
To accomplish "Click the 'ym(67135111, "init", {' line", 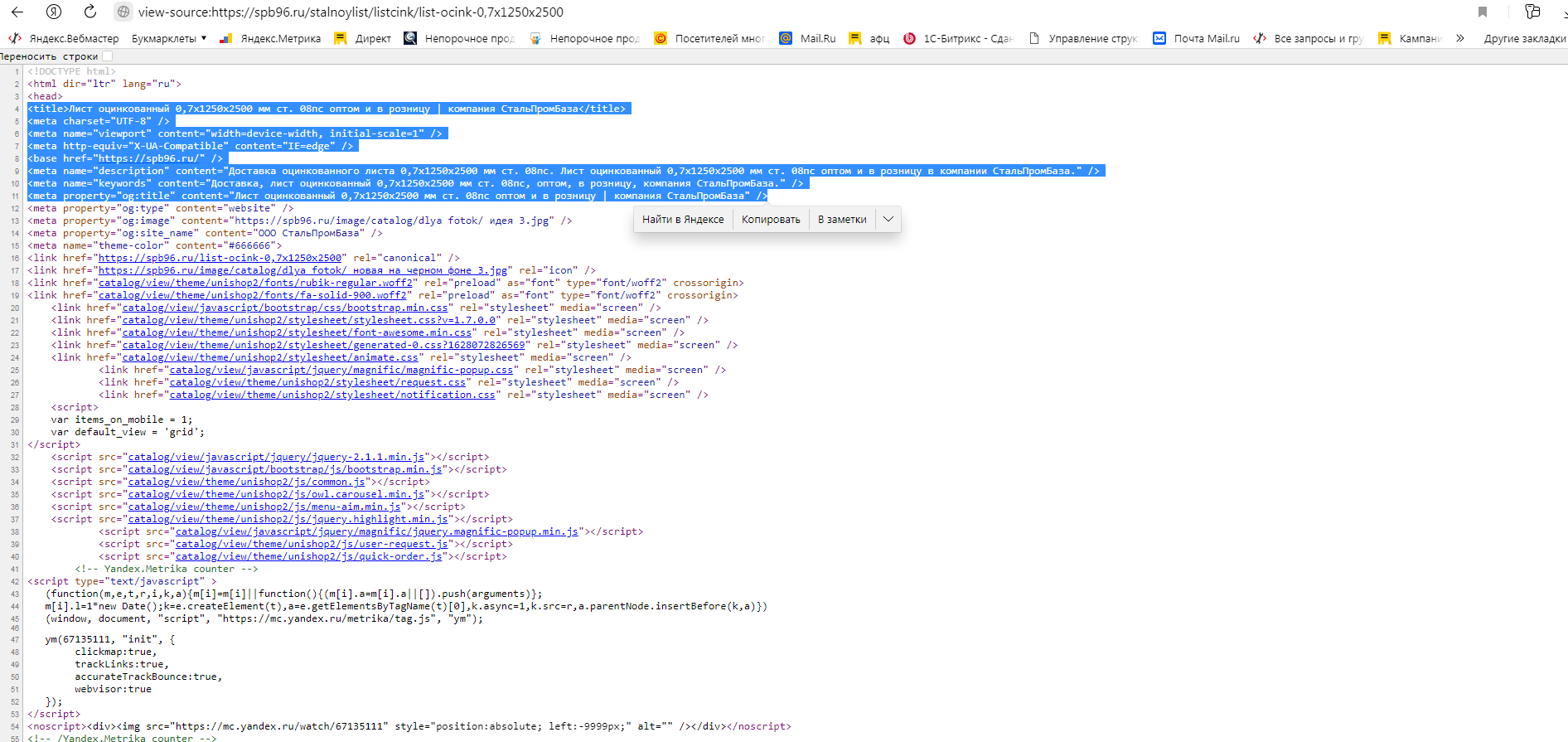I will pos(110,639).
